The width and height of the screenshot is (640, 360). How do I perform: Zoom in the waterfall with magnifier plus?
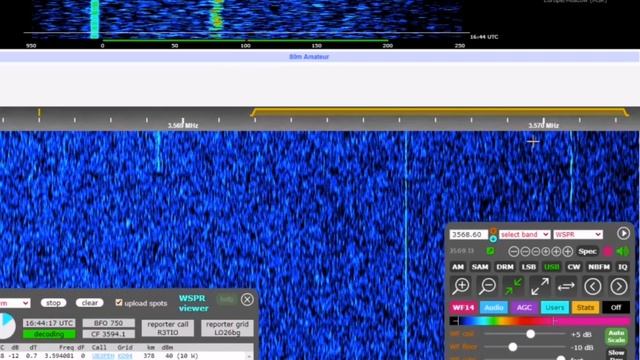click(461, 286)
